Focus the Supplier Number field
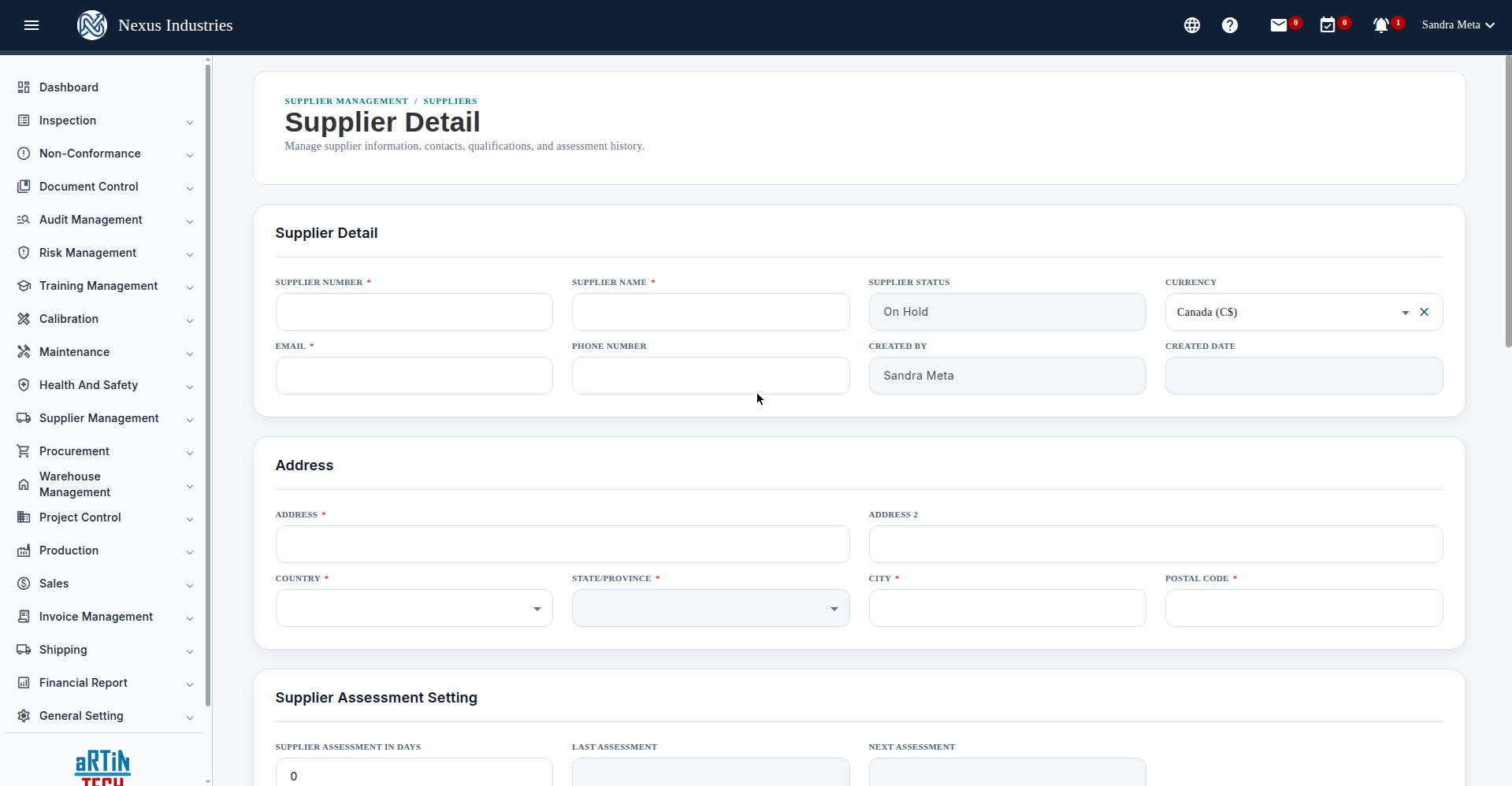 click(x=414, y=312)
